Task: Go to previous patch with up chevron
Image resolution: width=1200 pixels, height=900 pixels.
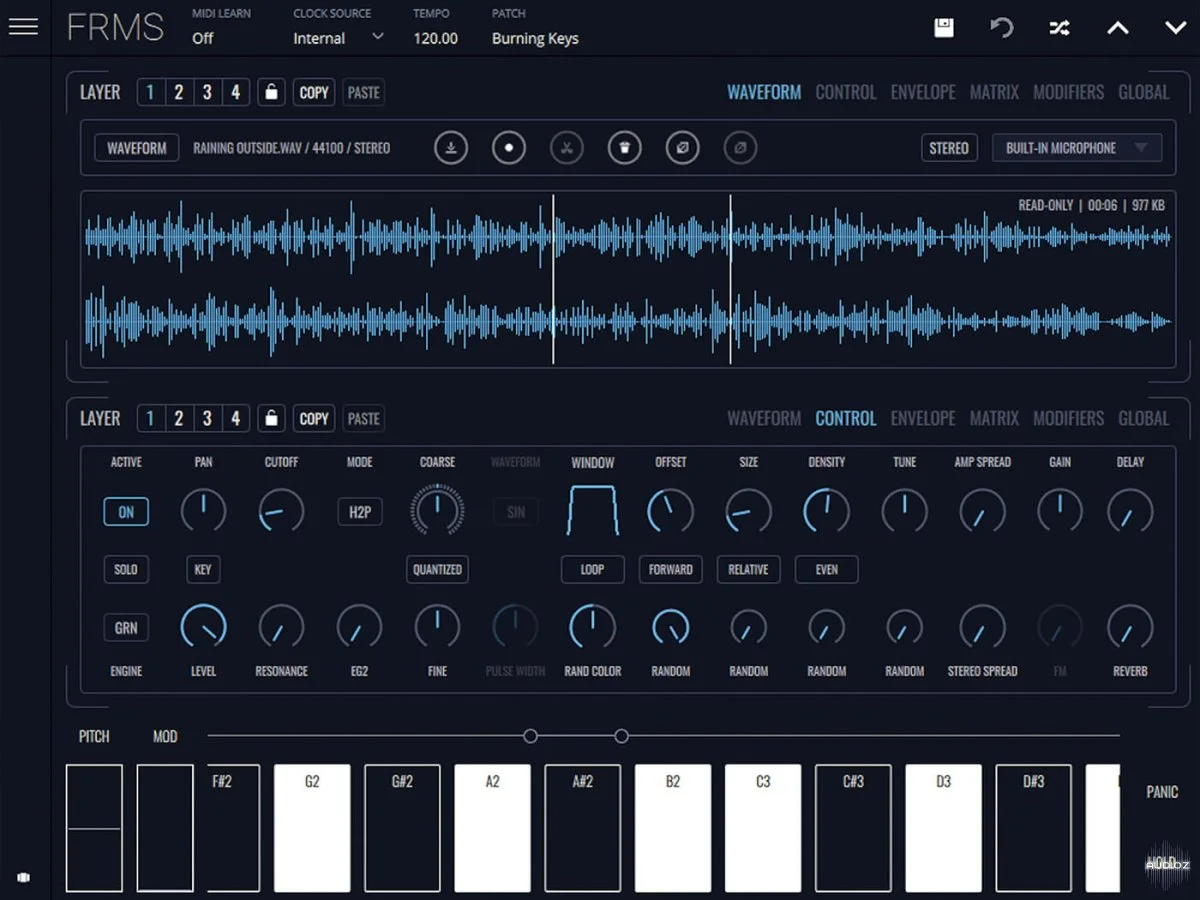Action: tap(1117, 28)
